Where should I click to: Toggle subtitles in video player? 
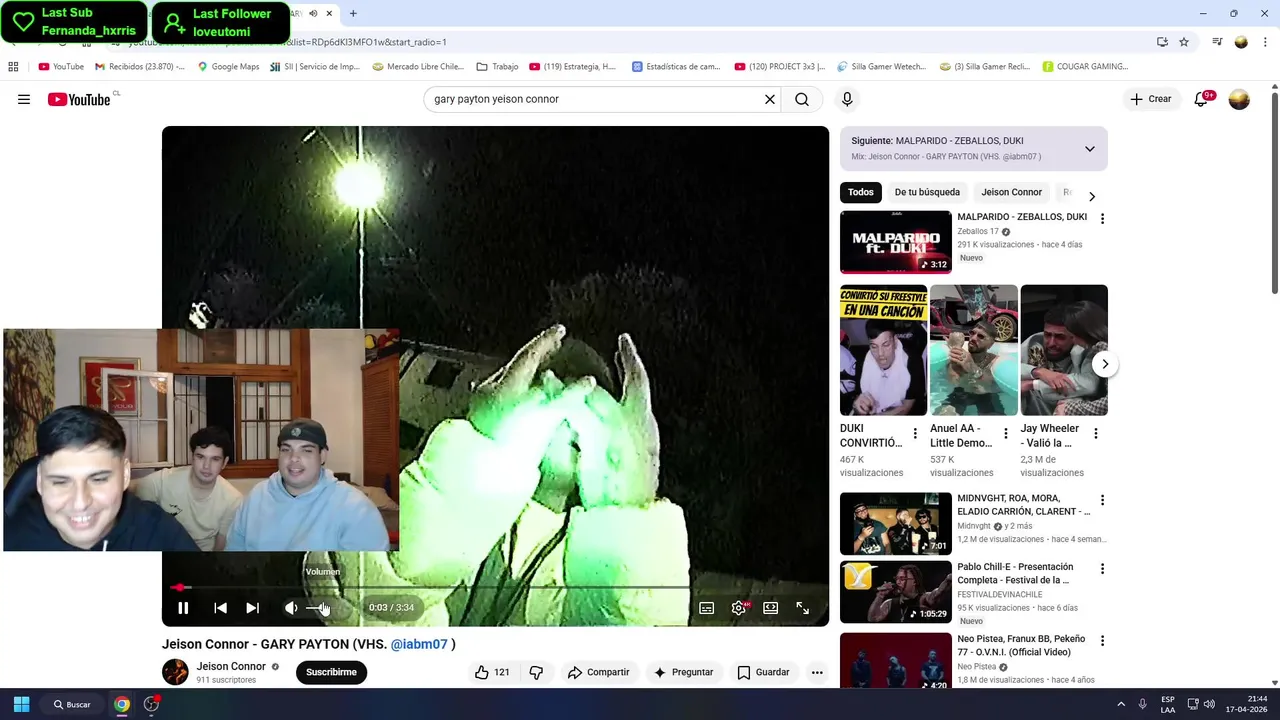pyautogui.click(x=707, y=608)
